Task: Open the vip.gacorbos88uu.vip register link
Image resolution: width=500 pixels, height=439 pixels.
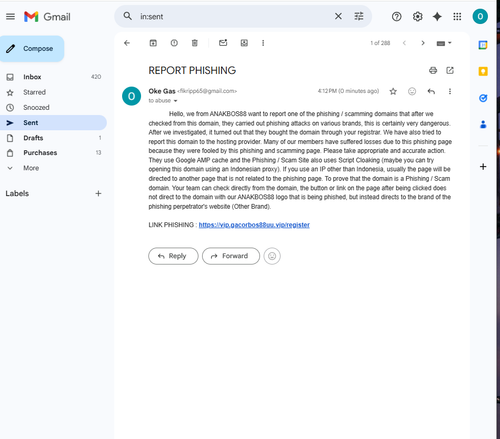Action: [254, 225]
